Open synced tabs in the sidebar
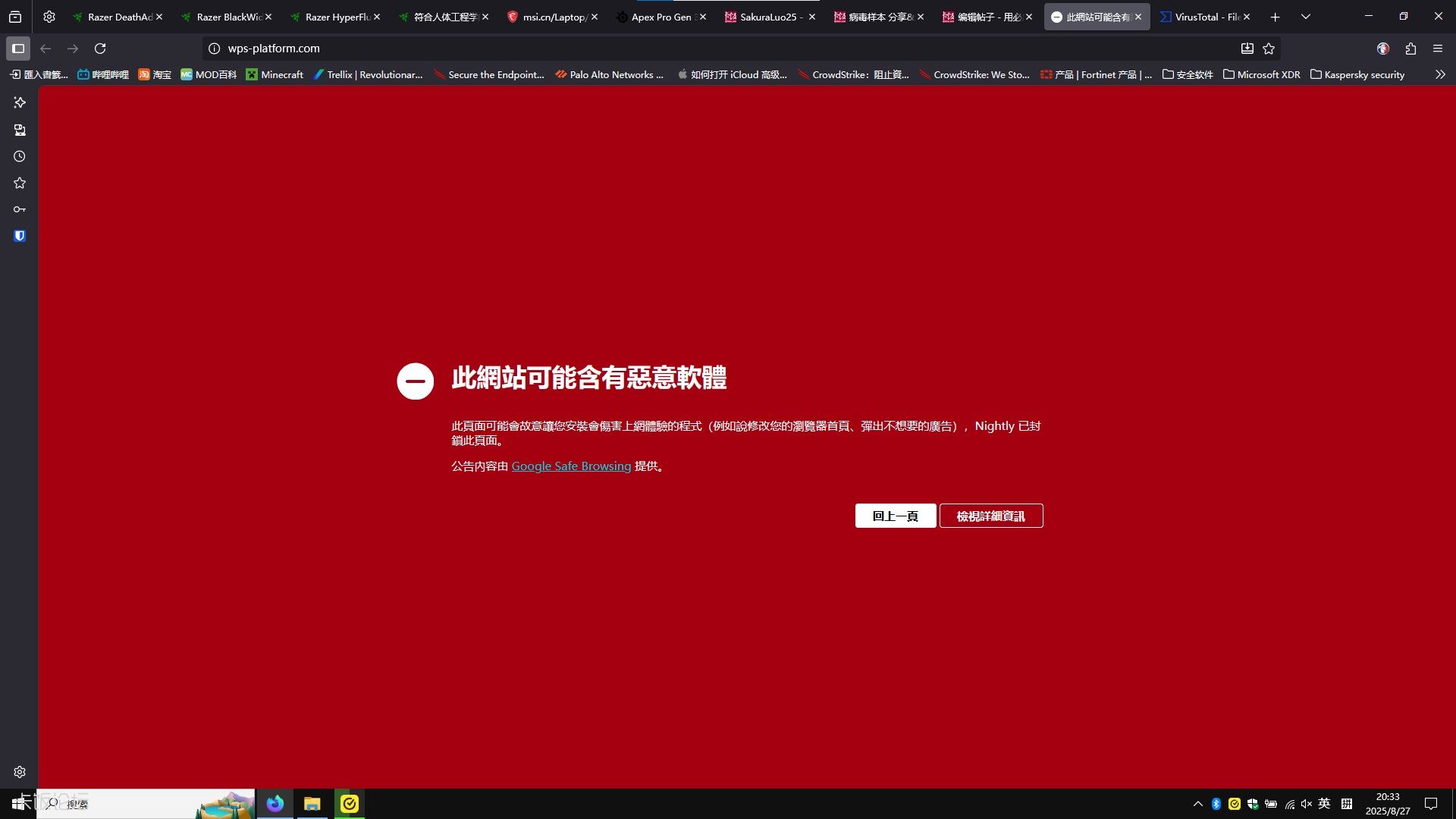Screen dimensions: 1456x819 pos(20,130)
